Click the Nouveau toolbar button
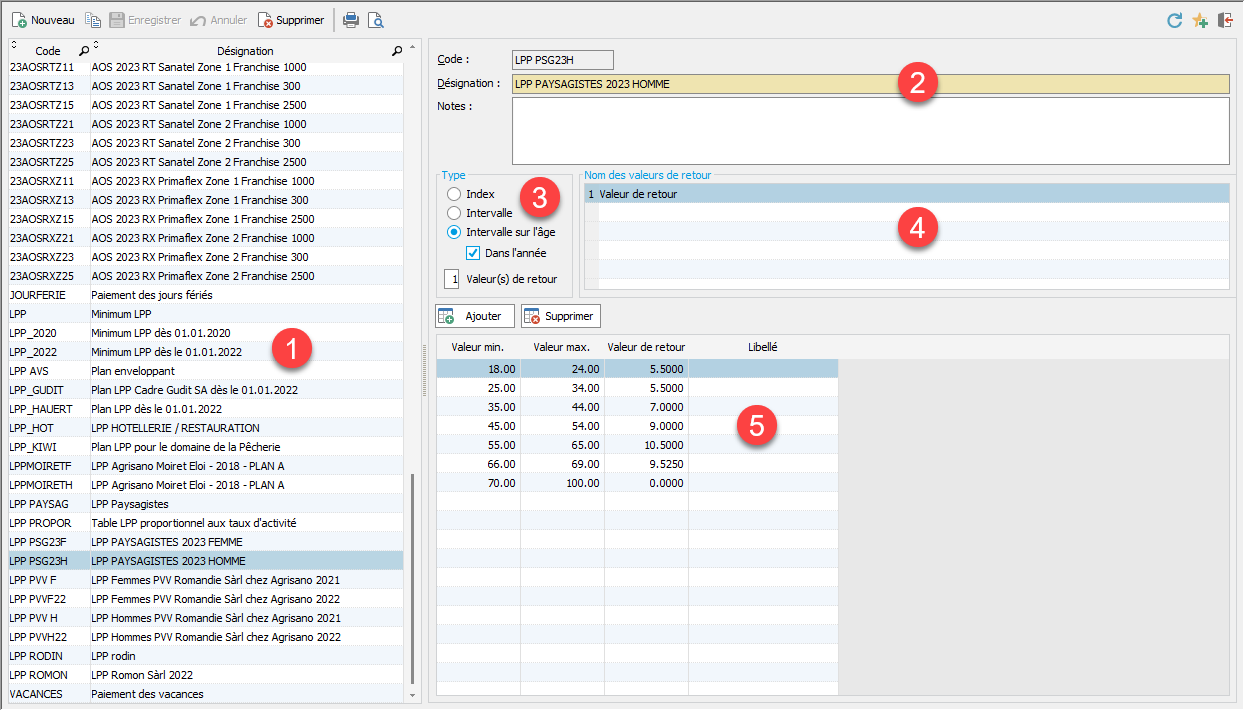The height and width of the screenshot is (711, 1245). [43, 20]
